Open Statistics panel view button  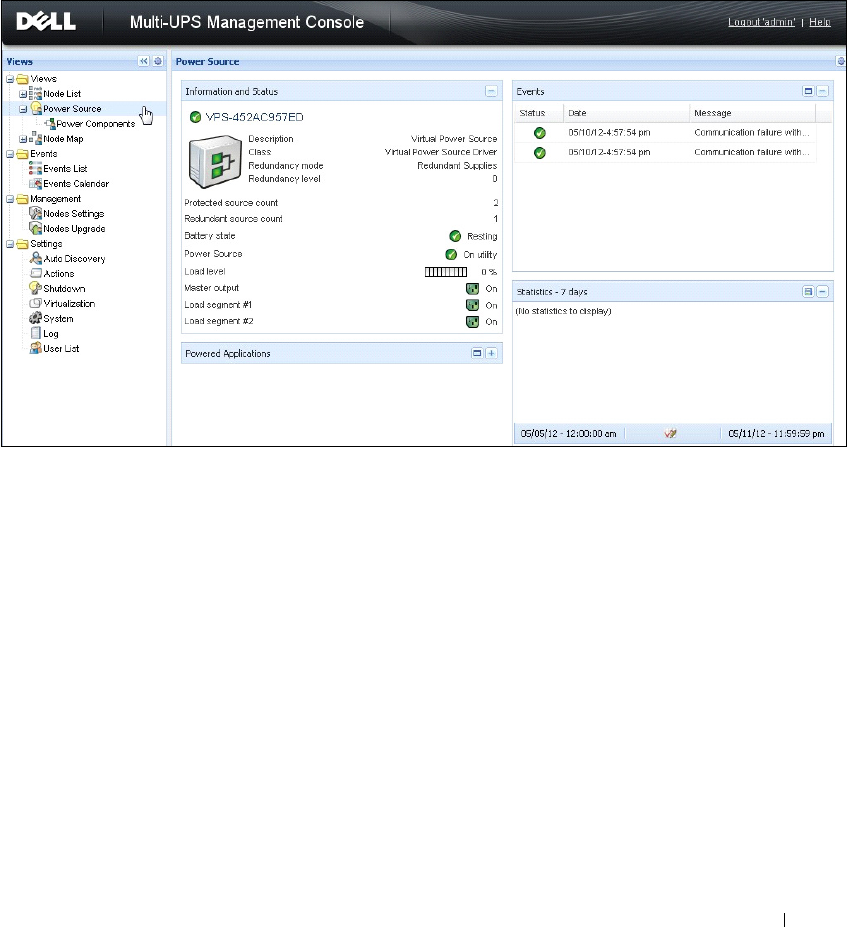(808, 291)
